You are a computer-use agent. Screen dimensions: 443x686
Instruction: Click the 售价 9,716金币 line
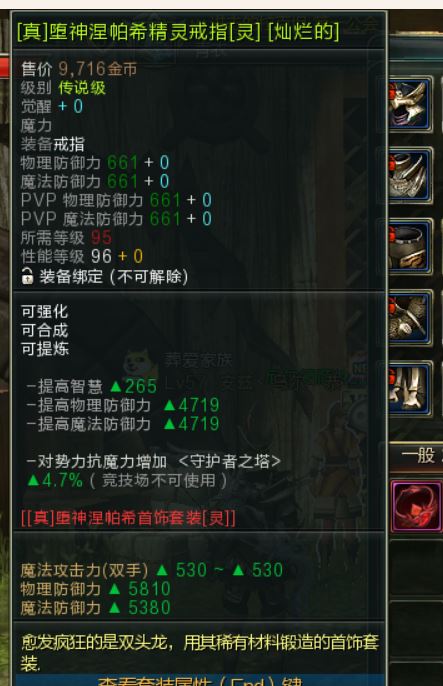(79, 69)
